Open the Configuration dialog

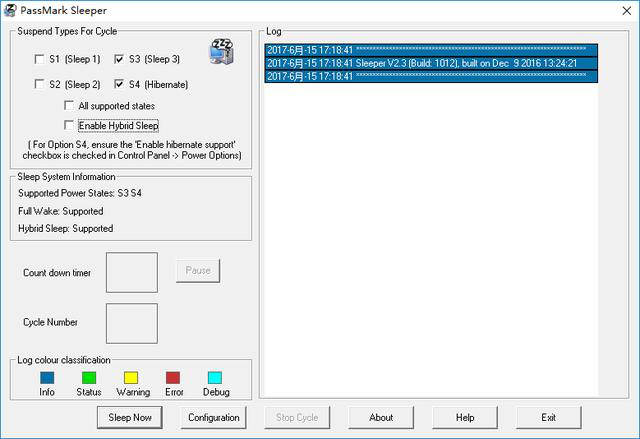[213, 417]
